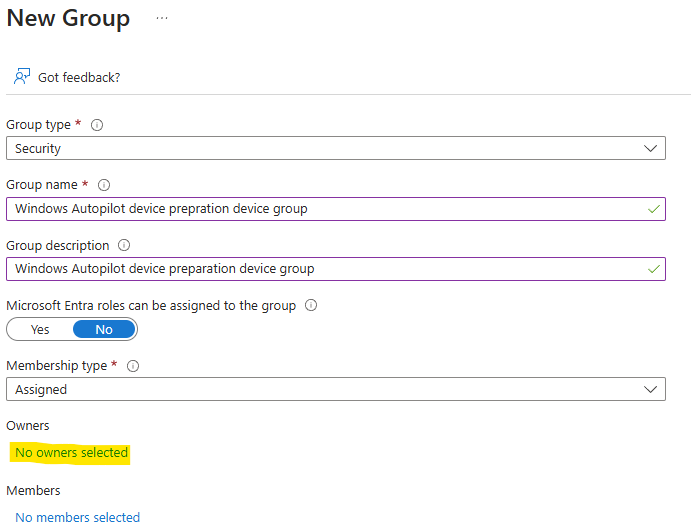Click the No members selected link
Screen dimensions: 691x529
point(78,517)
